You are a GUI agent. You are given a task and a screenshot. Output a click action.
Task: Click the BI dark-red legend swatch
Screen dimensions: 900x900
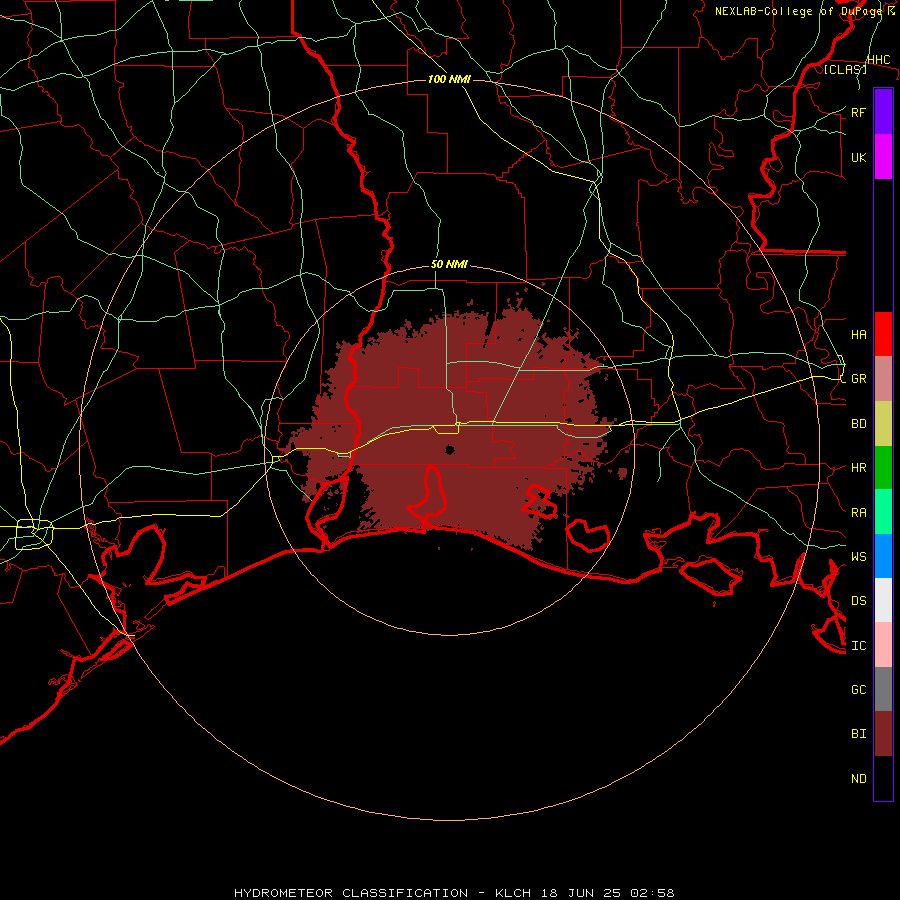point(883,734)
